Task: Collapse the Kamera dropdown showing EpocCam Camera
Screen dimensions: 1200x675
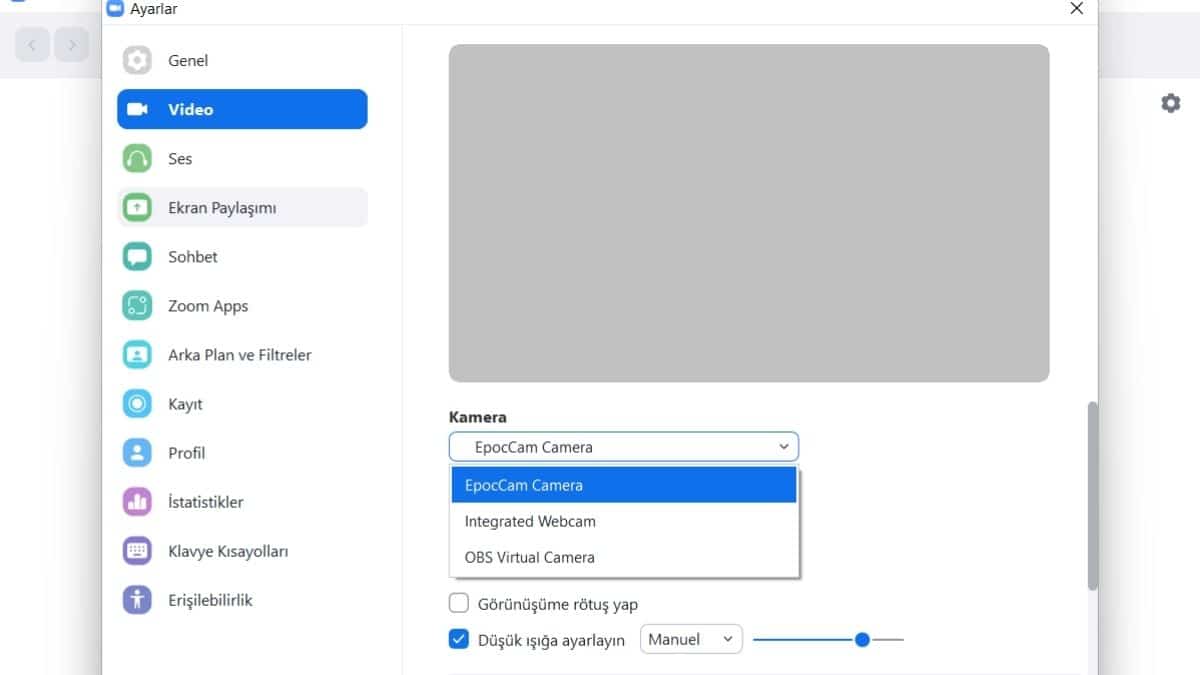Action: (624, 447)
